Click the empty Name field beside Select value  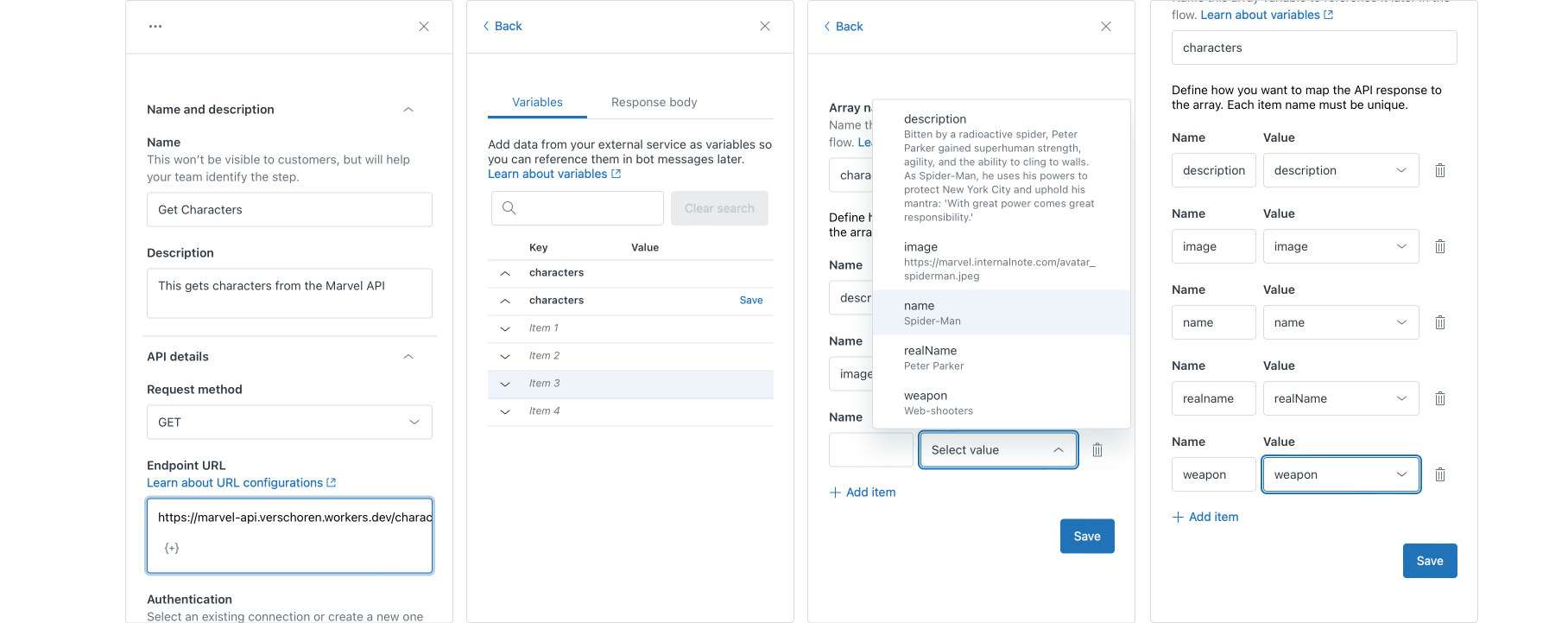(x=870, y=450)
